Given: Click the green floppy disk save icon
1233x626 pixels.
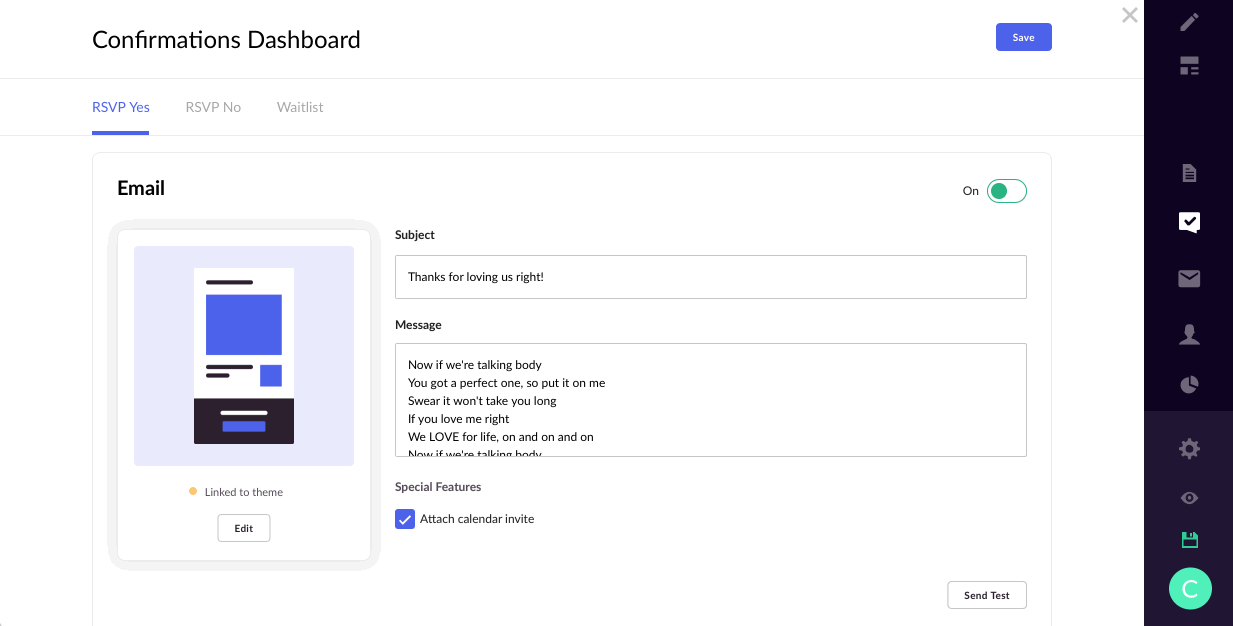Looking at the screenshot, I should pos(1190,540).
